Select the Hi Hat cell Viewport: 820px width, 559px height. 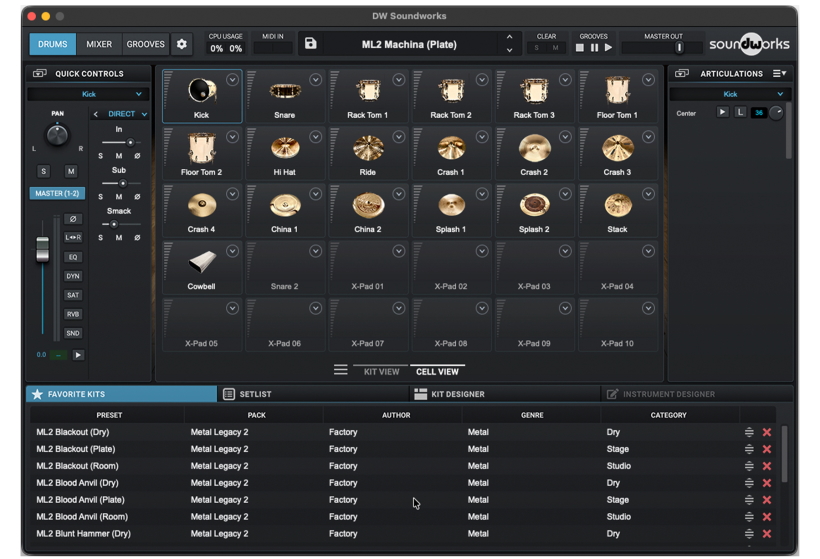point(285,153)
